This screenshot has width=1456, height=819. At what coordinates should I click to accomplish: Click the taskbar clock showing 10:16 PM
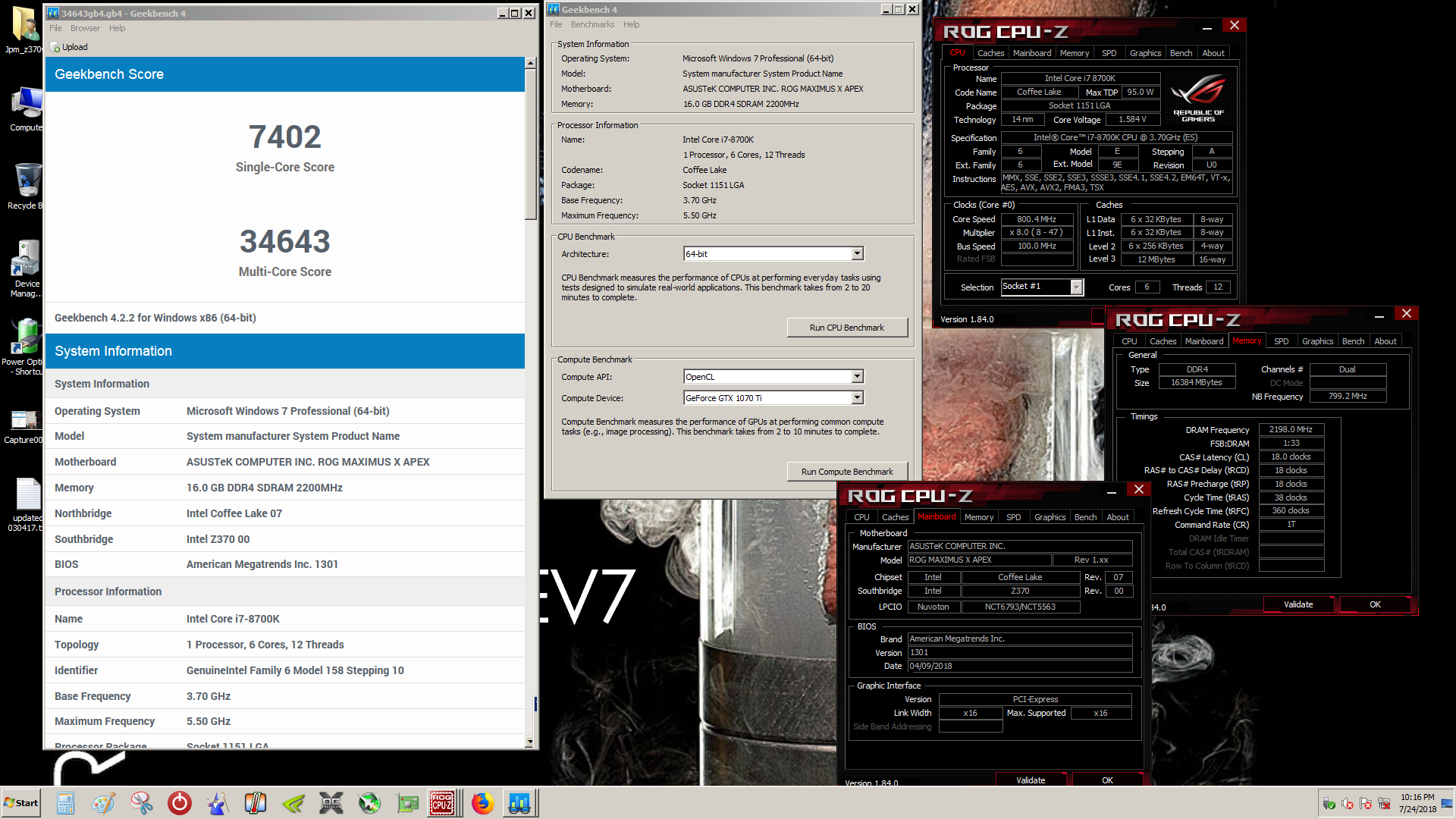[1417, 803]
